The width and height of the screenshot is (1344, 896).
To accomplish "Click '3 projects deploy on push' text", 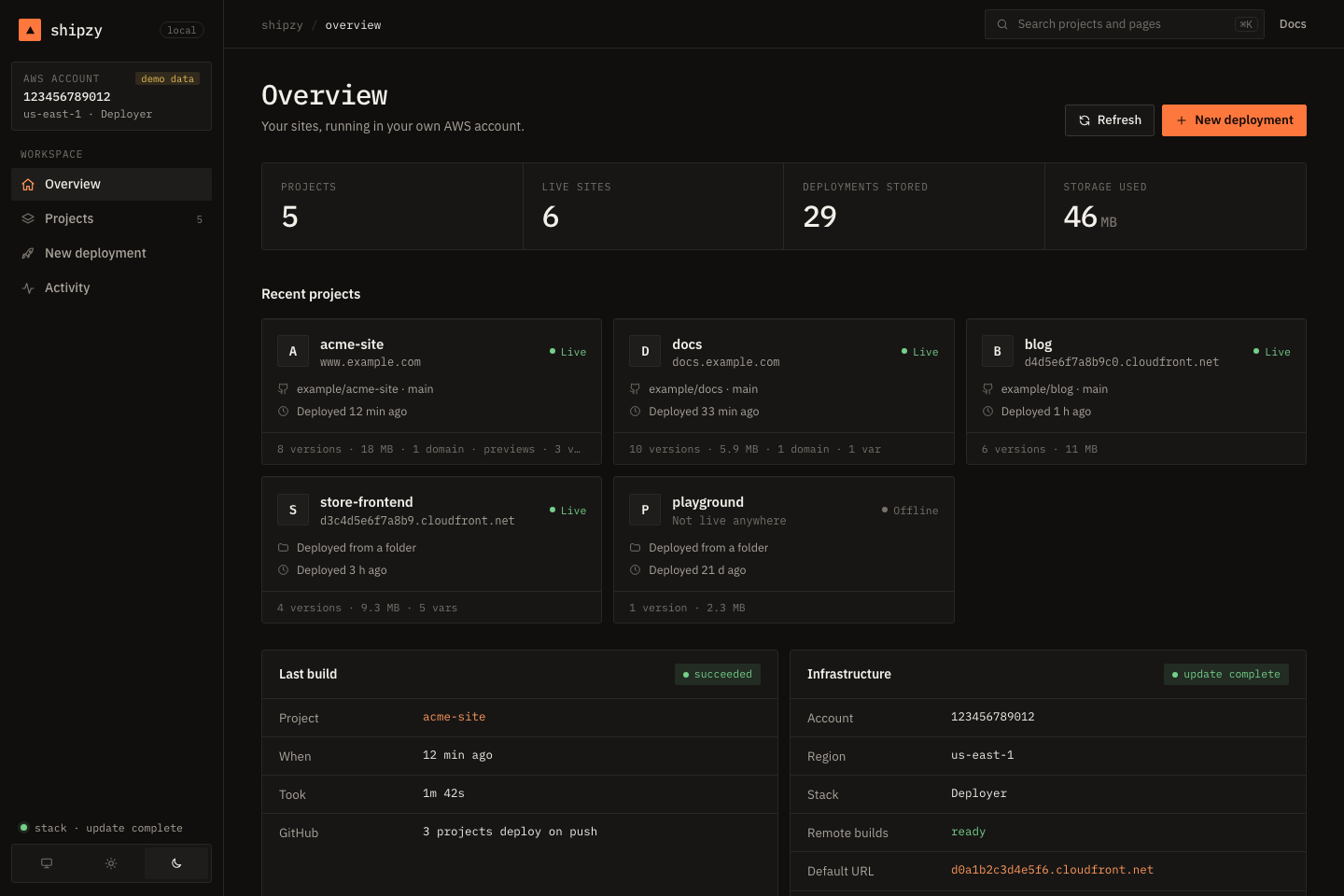I will click(x=510, y=832).
